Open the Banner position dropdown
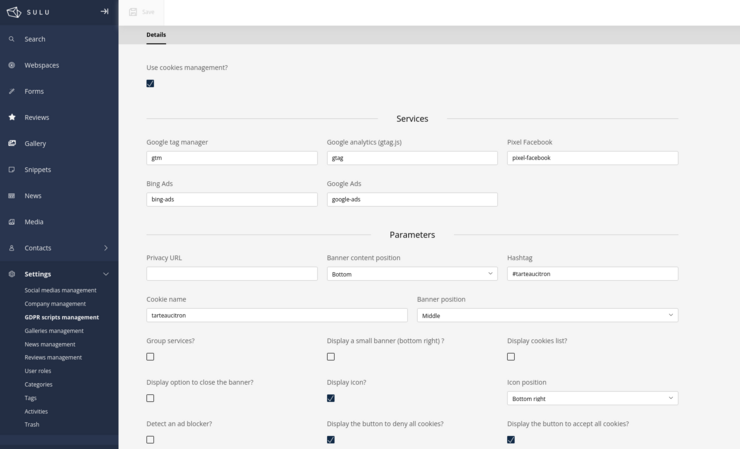 (x=547, y=315)
